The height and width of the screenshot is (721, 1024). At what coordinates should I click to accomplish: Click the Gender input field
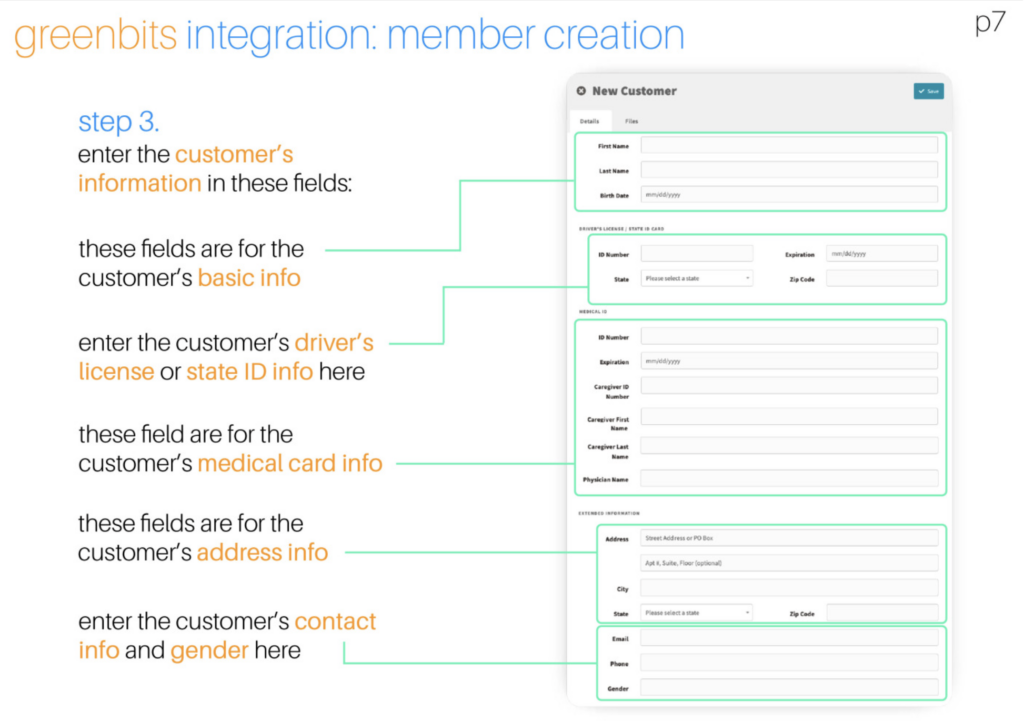click(789, 687)
